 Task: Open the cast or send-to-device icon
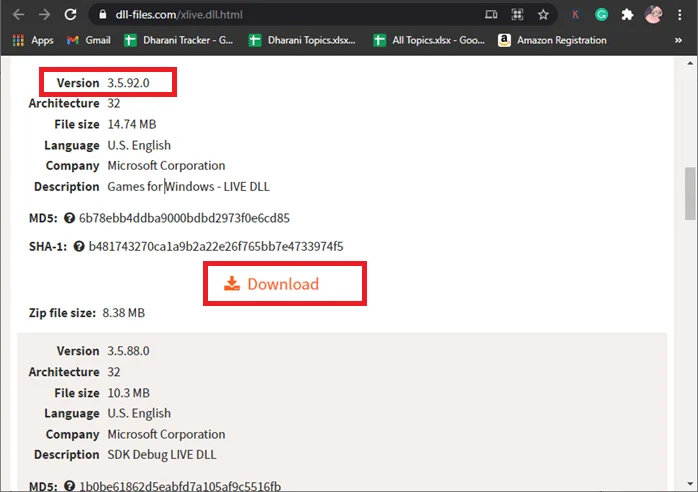(x=491, y=15)
